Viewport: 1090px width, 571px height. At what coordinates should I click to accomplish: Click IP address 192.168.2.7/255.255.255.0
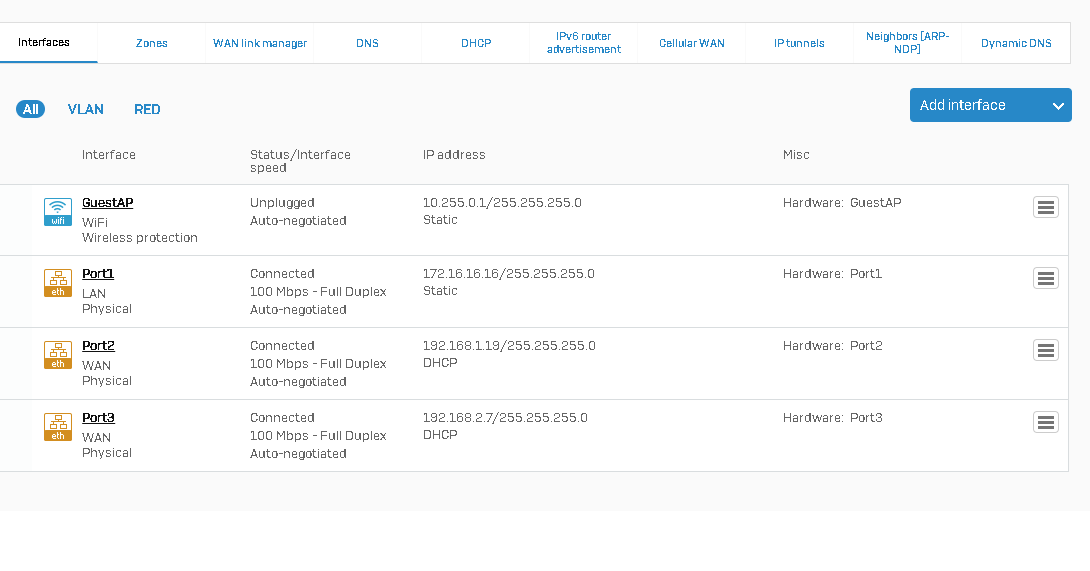505,417
